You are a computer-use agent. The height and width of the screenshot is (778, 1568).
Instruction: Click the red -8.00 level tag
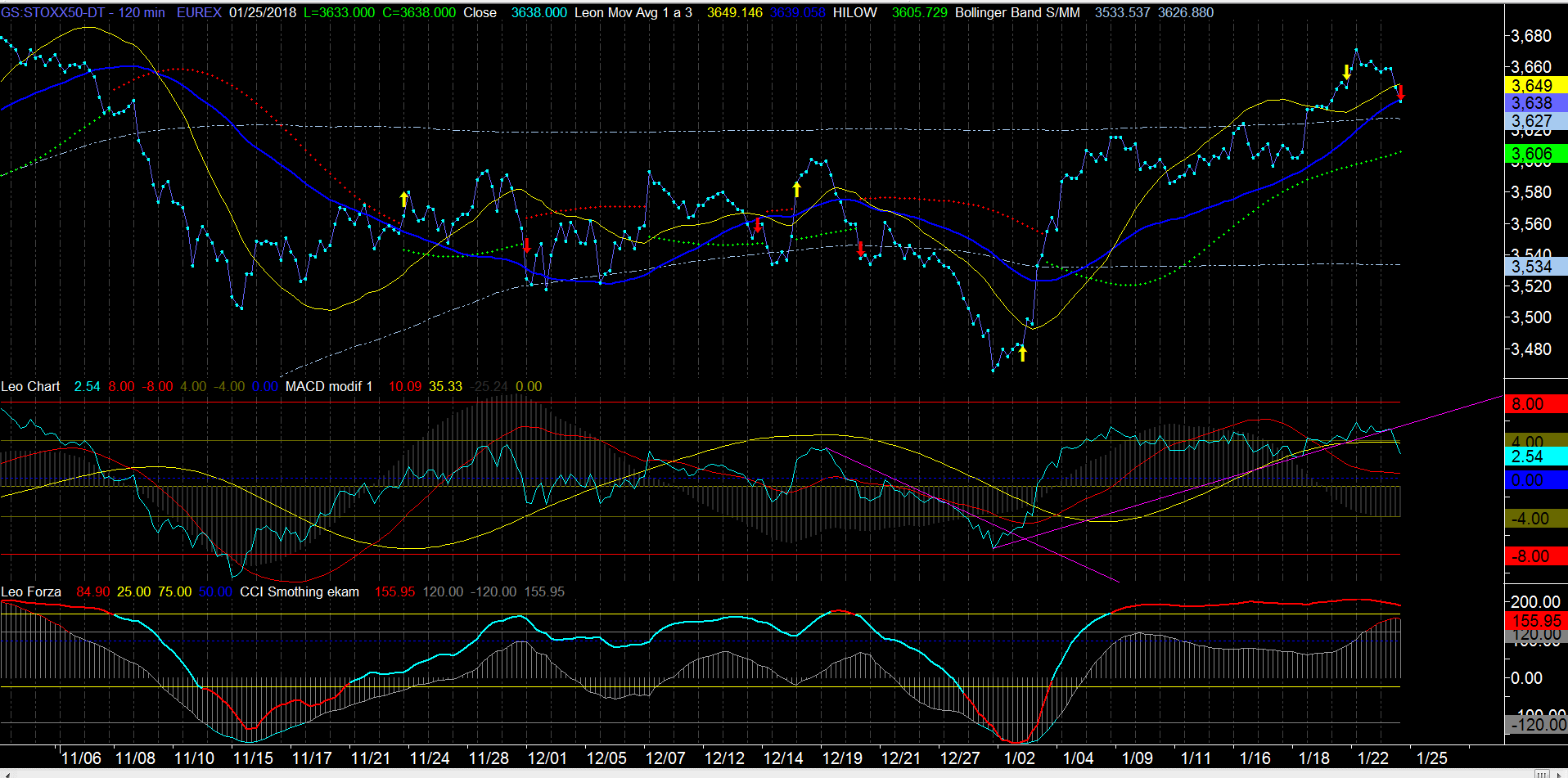(1536, 556)
